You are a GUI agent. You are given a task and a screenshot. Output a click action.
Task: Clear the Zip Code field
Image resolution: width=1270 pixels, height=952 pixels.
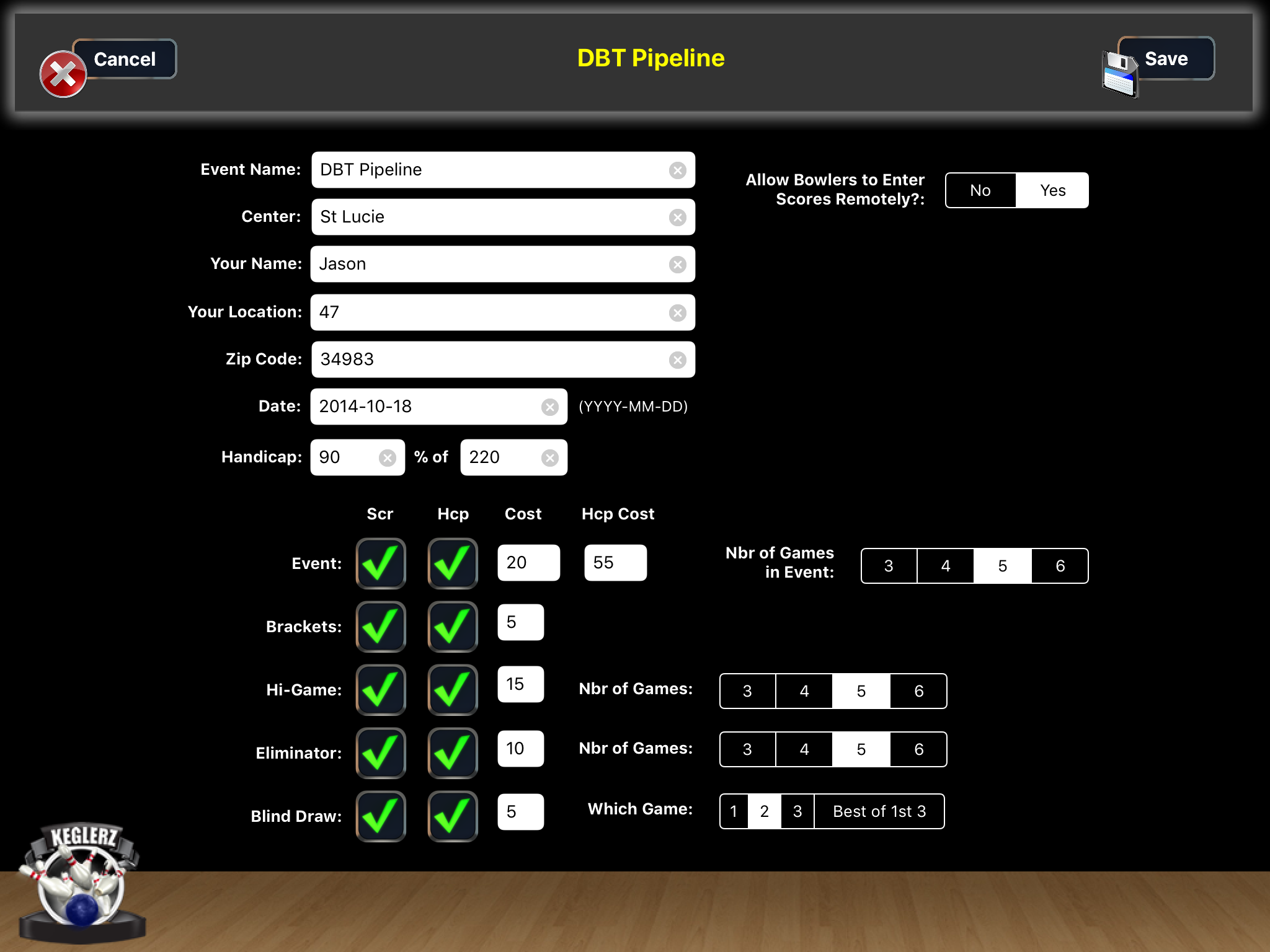click(678, 359)
